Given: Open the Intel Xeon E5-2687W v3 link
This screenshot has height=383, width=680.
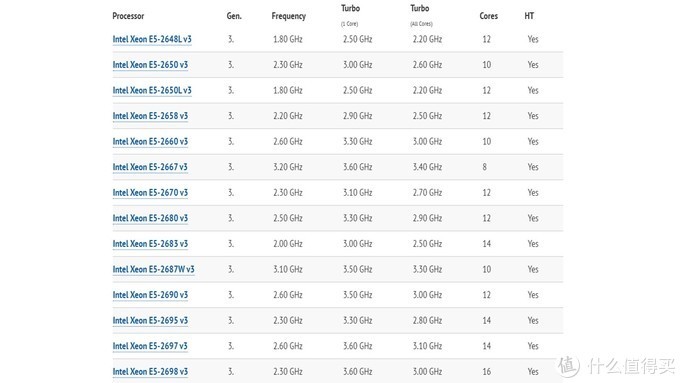Looking at the screenshot, I should click(x=154, y=269).
